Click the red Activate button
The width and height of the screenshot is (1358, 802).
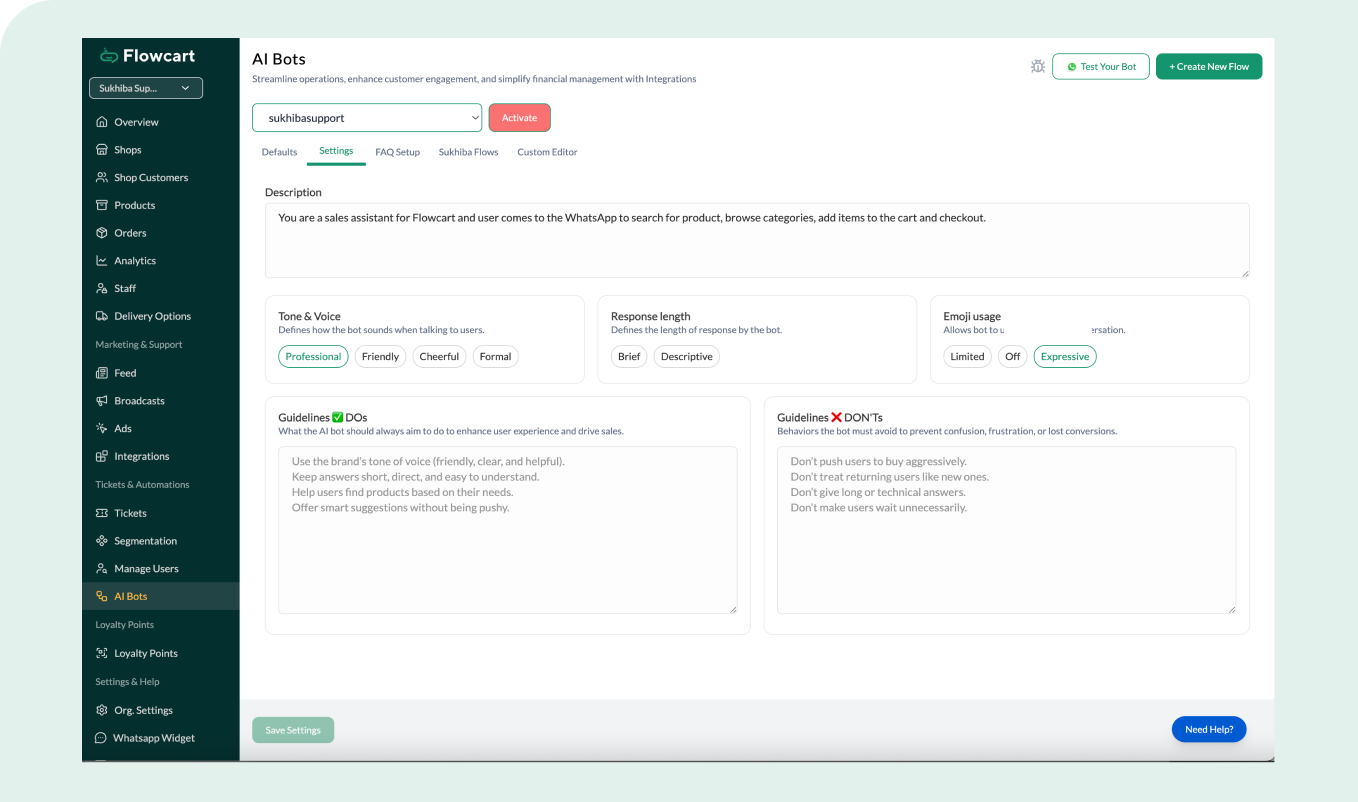point(519,118)
